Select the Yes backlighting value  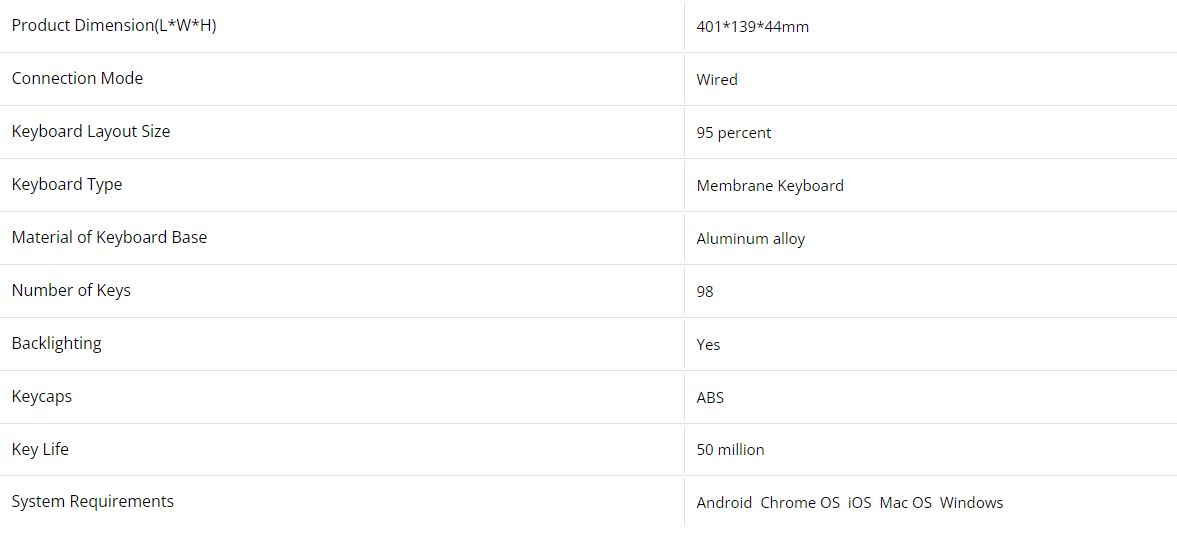[708, 345]
